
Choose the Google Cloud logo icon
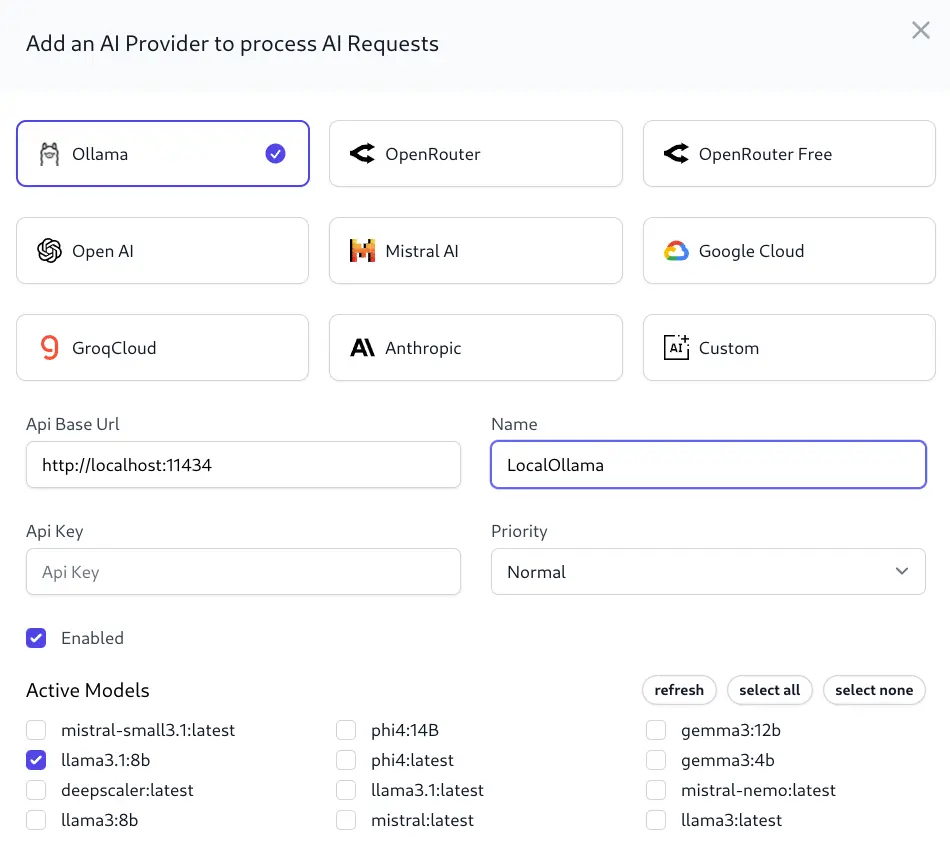676,251
